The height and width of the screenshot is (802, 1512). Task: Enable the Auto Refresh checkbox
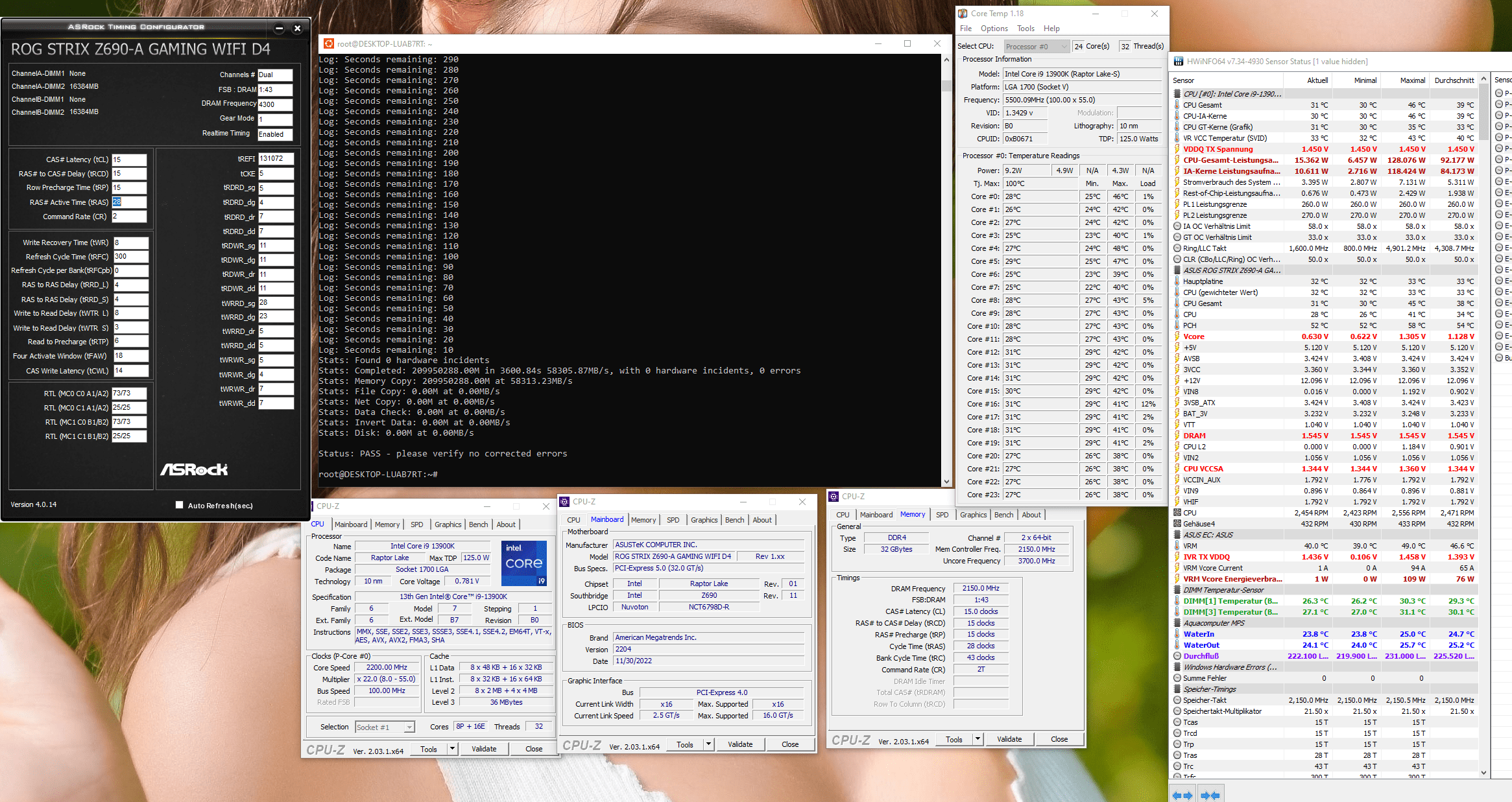[x=179, y=505]
